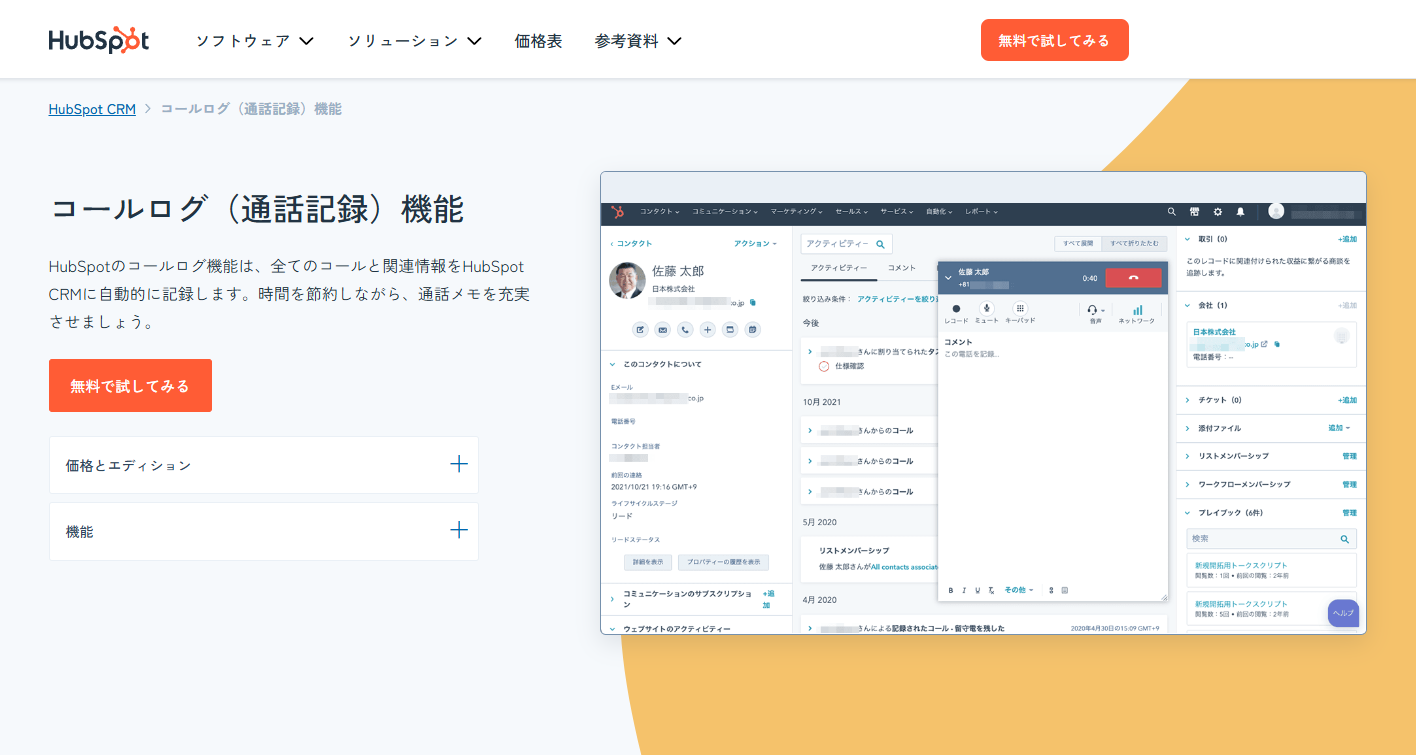Check the 仕様確認 task completion circle
The height and width of the screenshot is (755, 1416).
pos(824,366)
